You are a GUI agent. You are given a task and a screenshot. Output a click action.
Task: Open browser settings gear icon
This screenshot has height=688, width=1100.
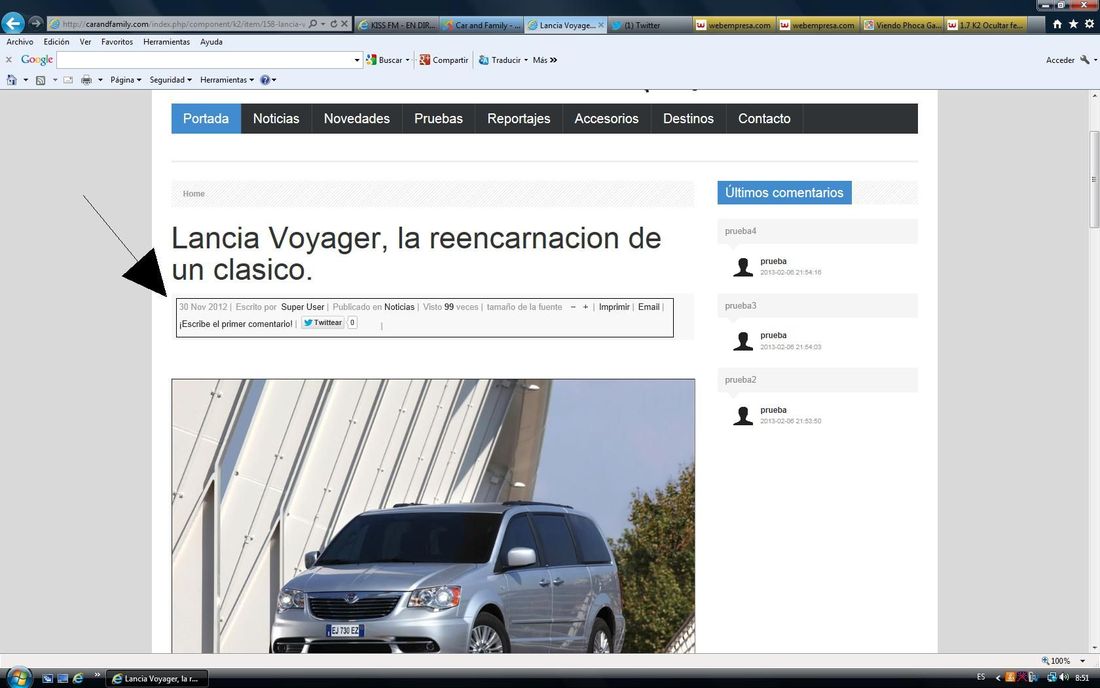click(1089, 24)
